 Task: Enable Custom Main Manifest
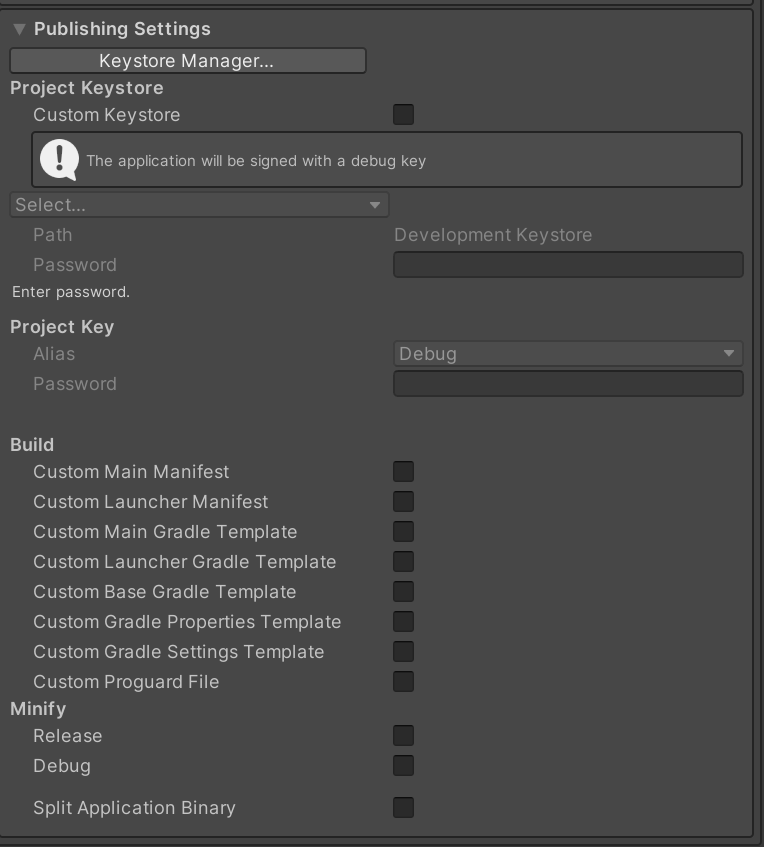[x=403, y=471]
